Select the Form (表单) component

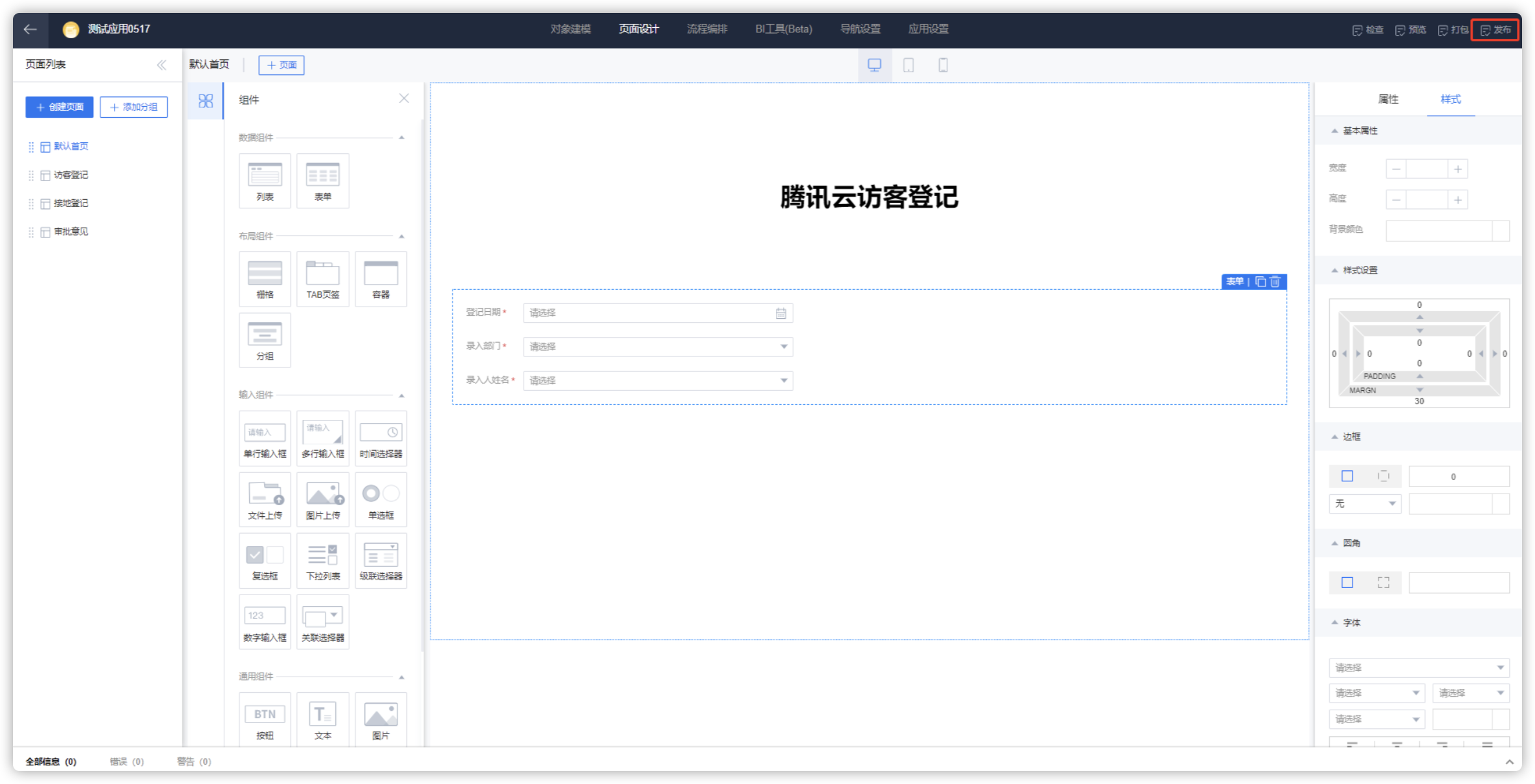coord(323,180)
